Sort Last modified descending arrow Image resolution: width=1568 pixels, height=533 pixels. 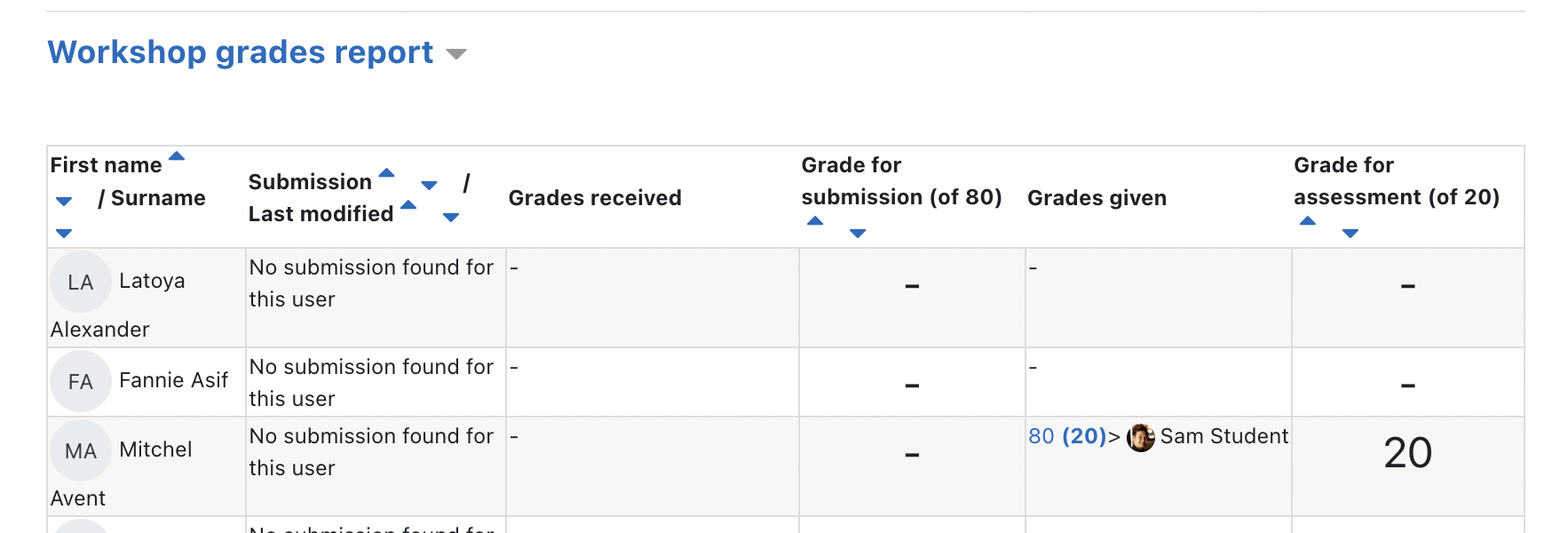pyautogui.click(x=451, y=217)
